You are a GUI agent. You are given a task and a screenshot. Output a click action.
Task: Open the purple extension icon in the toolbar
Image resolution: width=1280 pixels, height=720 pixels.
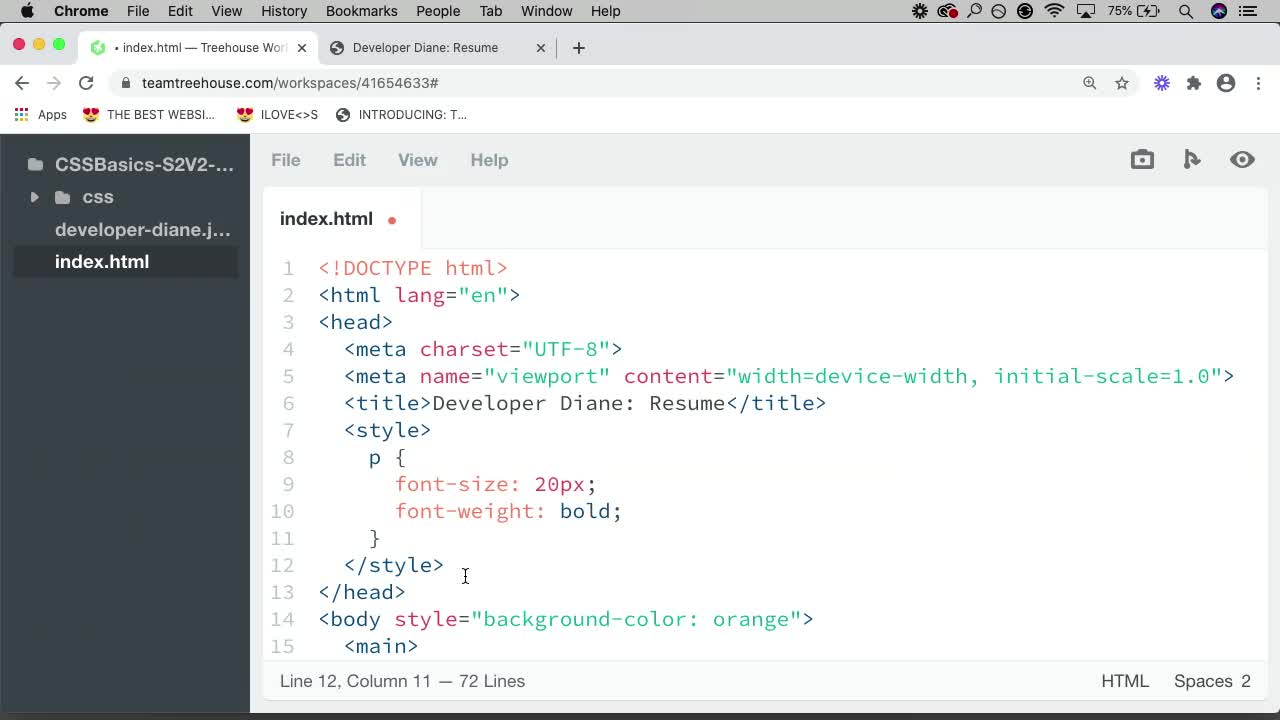click(1161, 83)
